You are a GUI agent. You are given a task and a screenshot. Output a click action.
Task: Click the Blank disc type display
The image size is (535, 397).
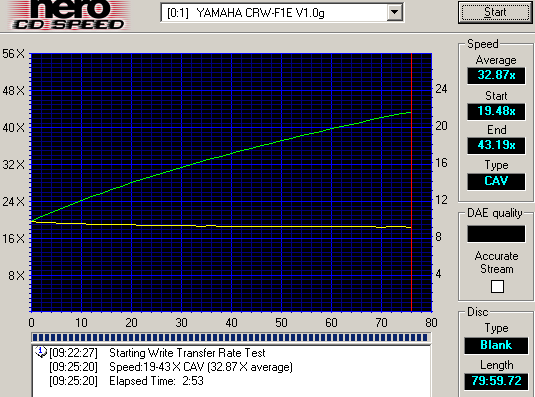pos(496,345)
